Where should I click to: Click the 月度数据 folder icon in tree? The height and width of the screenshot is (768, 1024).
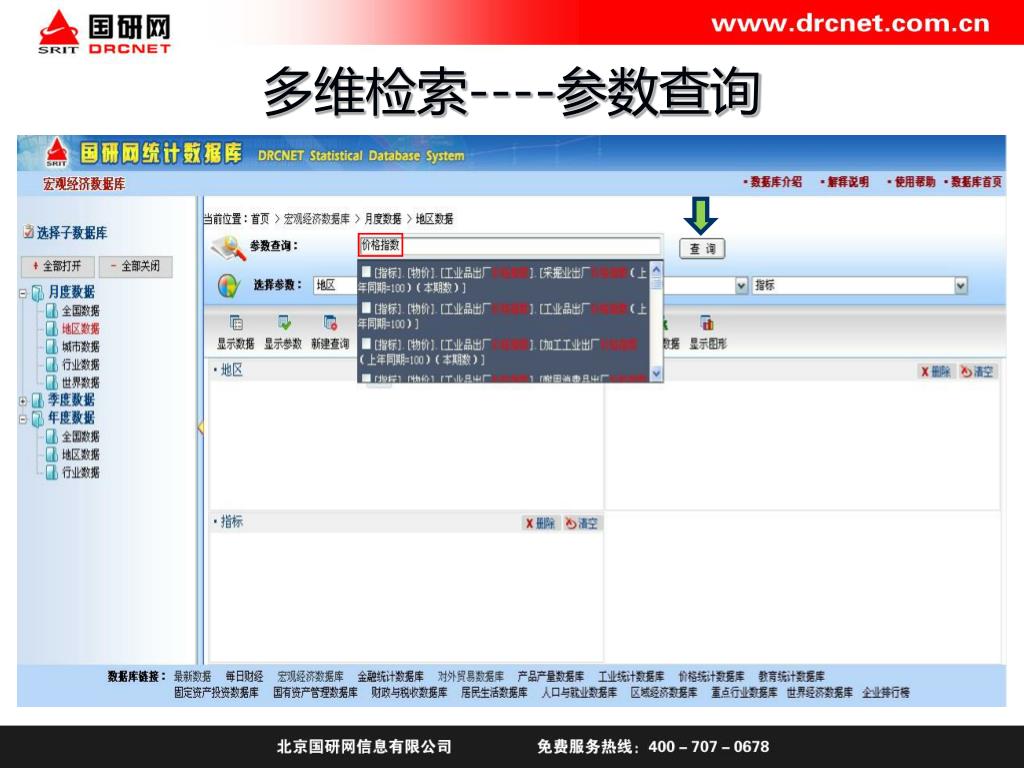coord(38,293)
